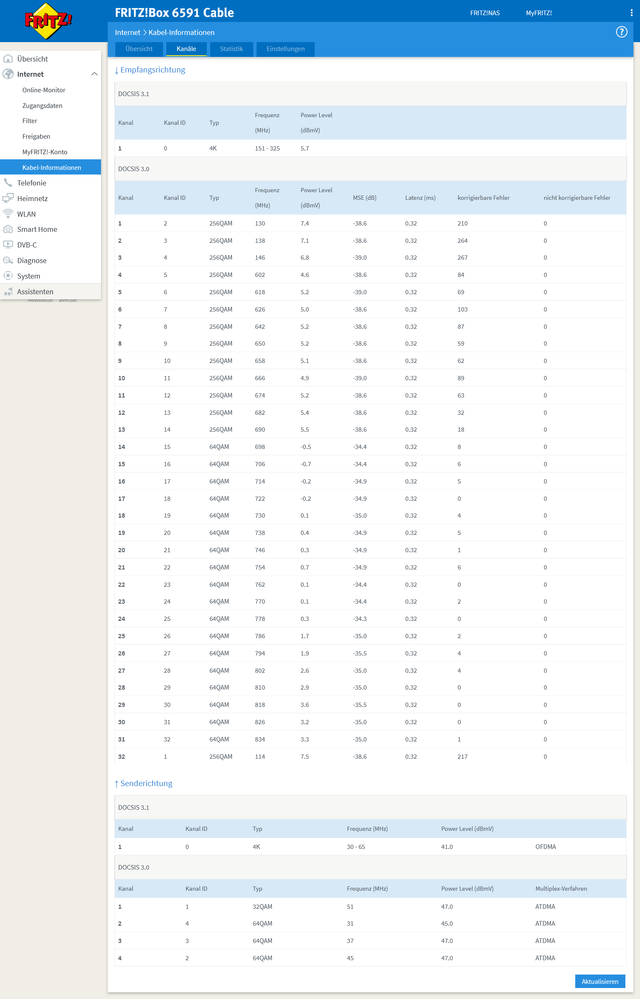
Task: Click the Latenz (ms) column header
Action: pyautogui.click(x=420, y=198)
